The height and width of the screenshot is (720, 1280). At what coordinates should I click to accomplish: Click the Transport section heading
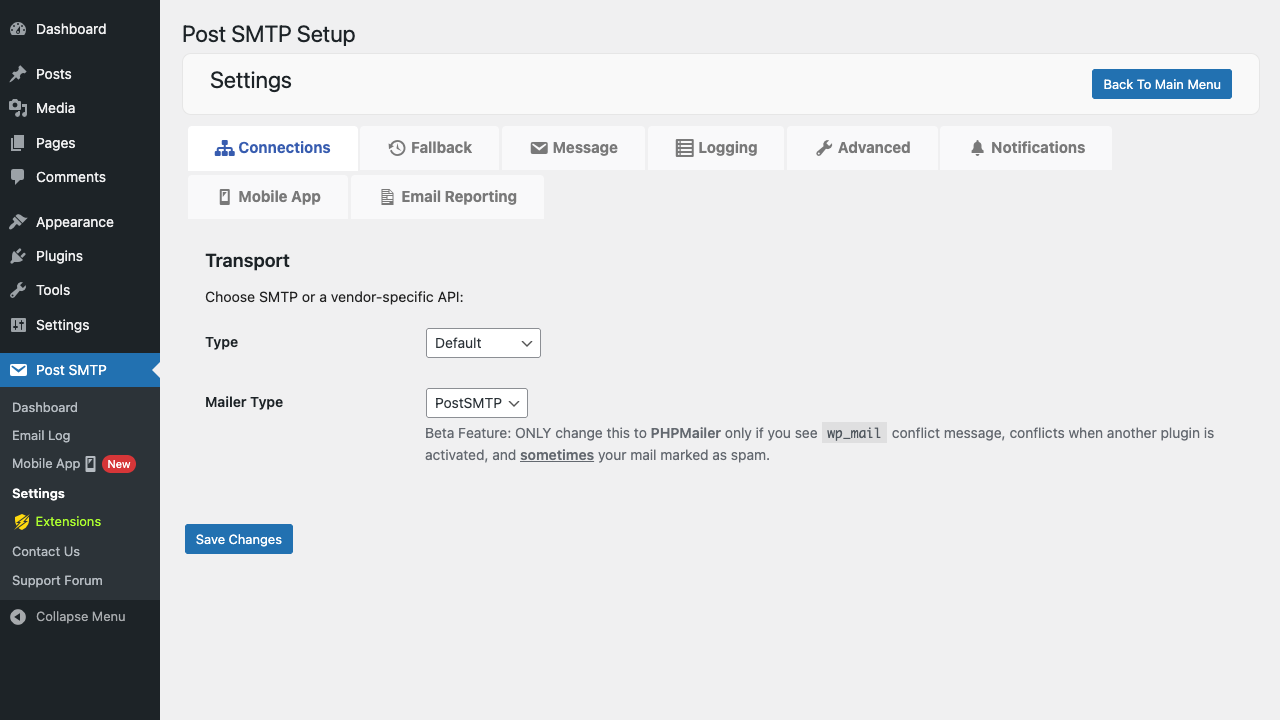point(247,261)
